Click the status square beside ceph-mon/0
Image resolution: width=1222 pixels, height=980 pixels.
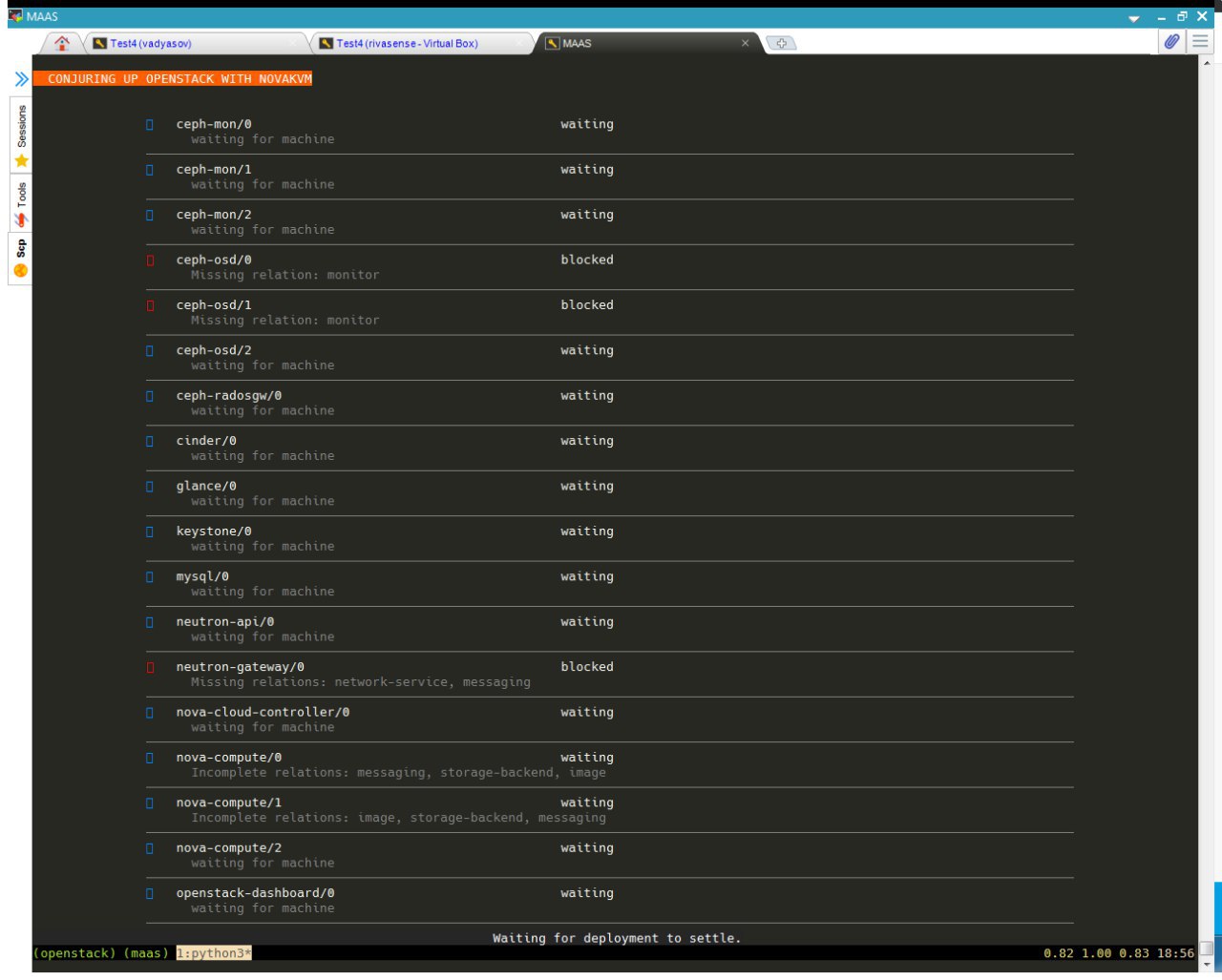tap(150, 124)
